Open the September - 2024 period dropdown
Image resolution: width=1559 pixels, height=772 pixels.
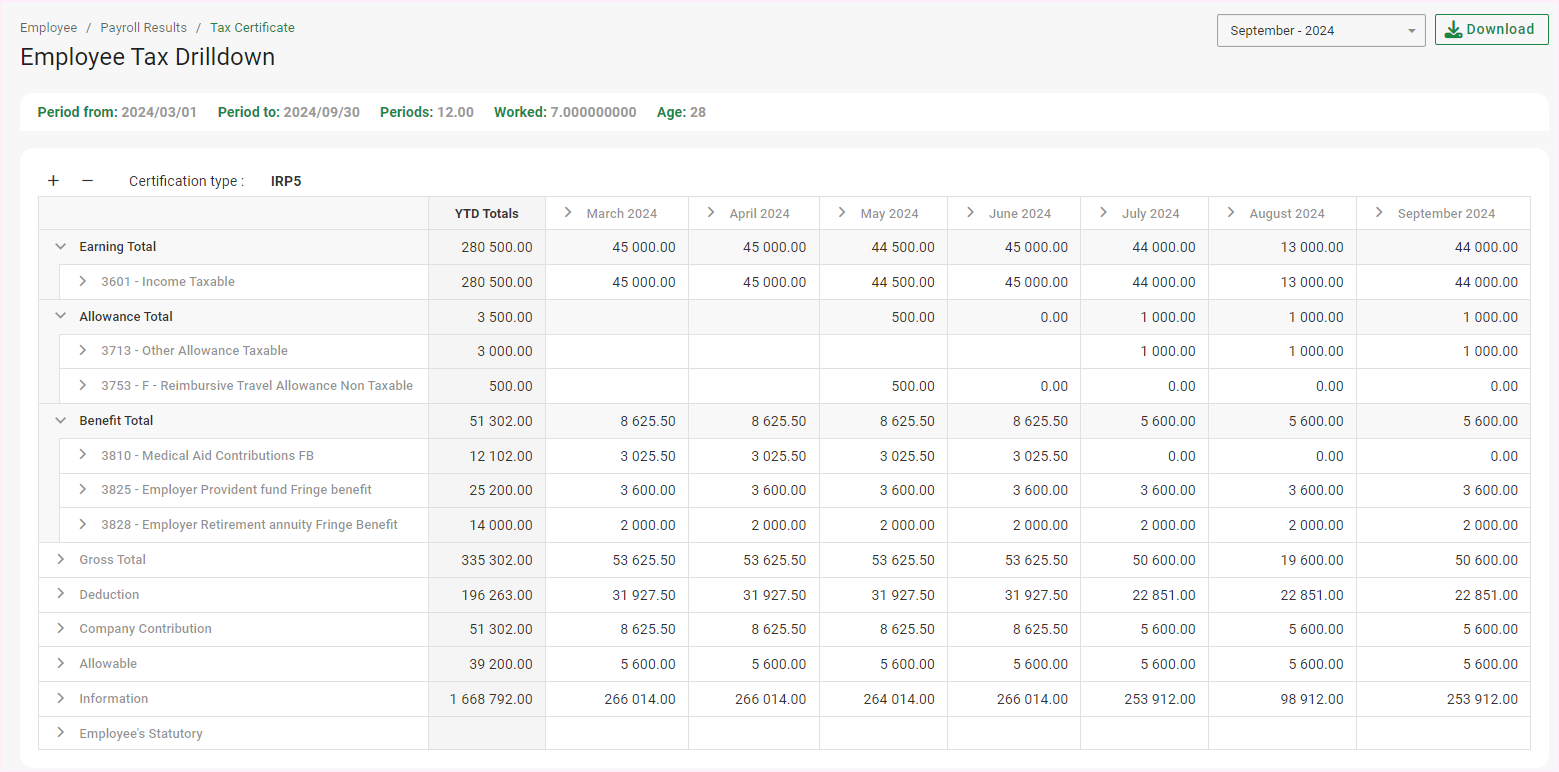click(1320, 31)
